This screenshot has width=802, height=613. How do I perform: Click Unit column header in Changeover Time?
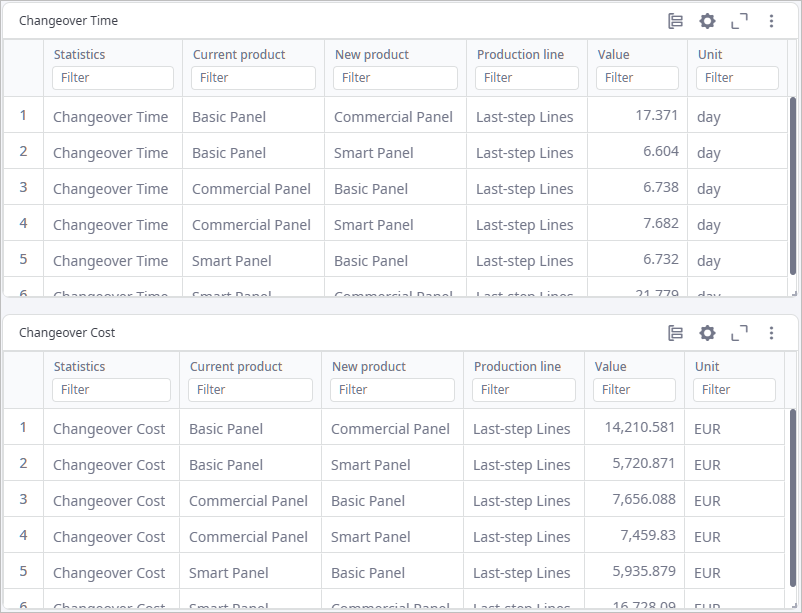[709, 55]
